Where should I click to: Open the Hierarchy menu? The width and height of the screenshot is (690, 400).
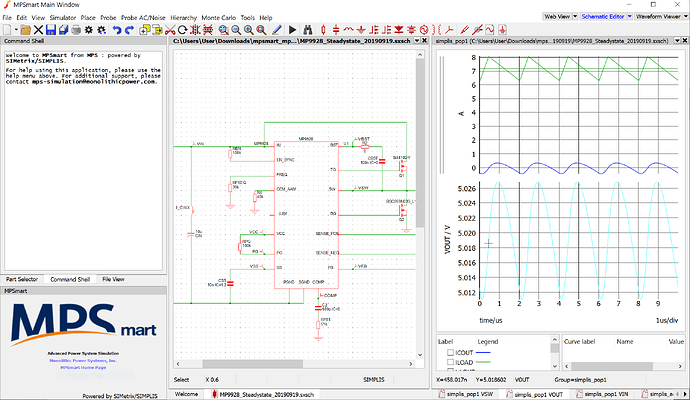coord(184,18)
